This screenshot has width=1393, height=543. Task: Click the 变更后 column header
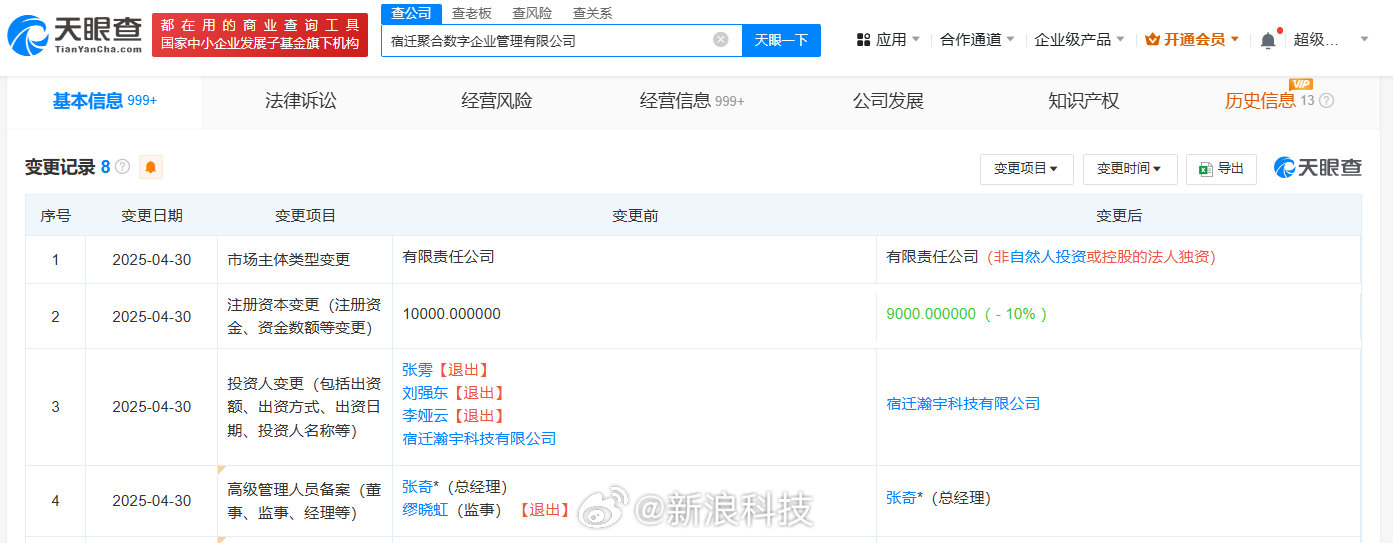pos(1119,216)
